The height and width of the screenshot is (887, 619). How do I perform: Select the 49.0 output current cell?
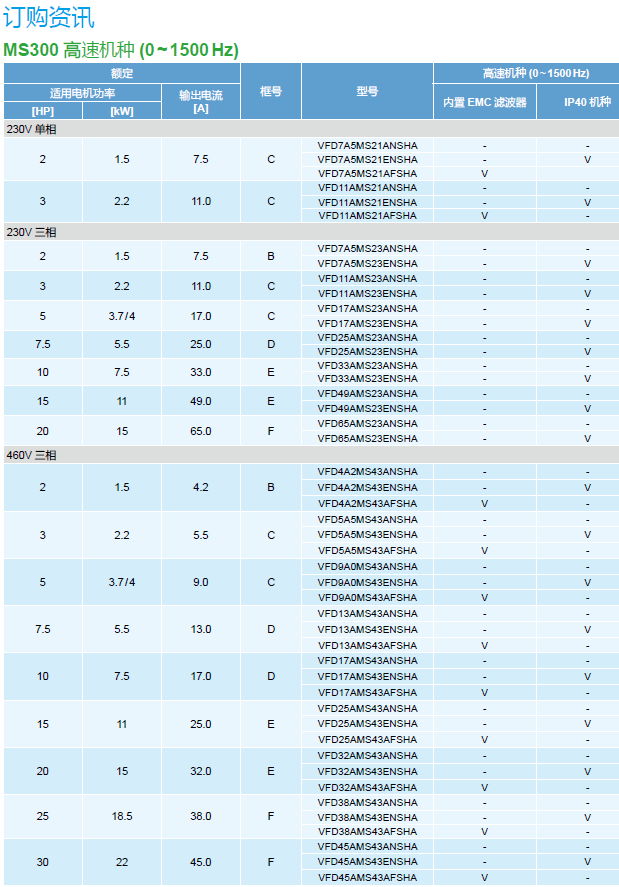201,401
